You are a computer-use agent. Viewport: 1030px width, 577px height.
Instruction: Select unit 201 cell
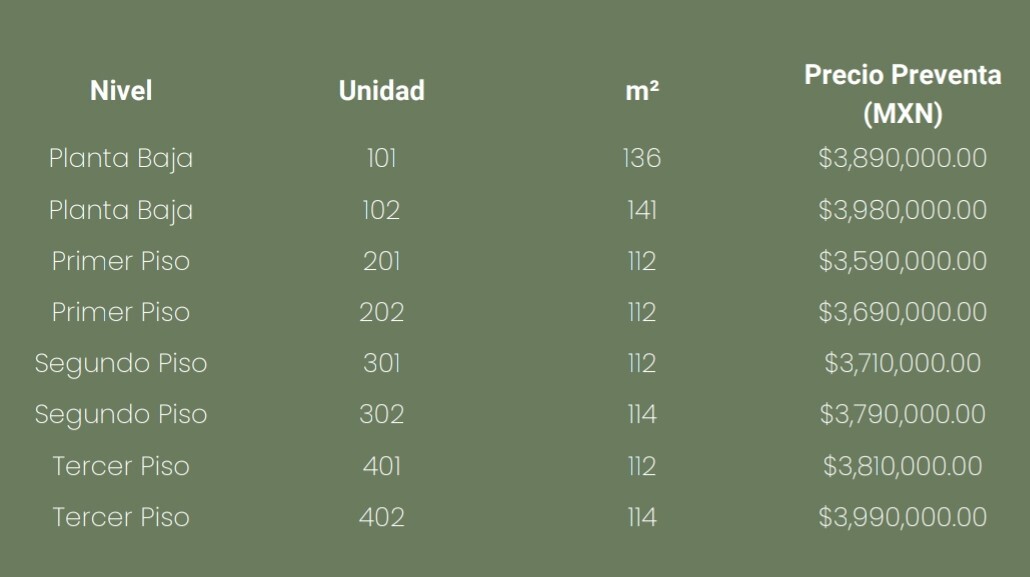click(382, 261)
